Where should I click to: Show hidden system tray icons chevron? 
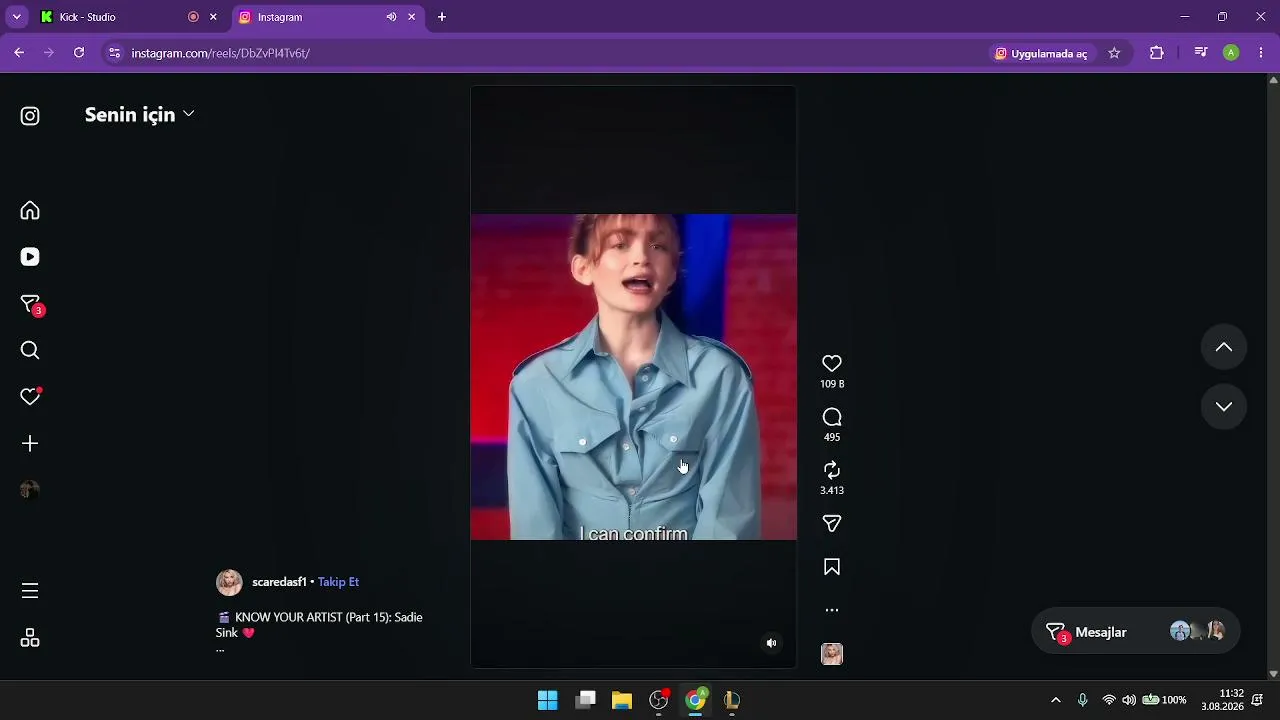(1055, 700)
